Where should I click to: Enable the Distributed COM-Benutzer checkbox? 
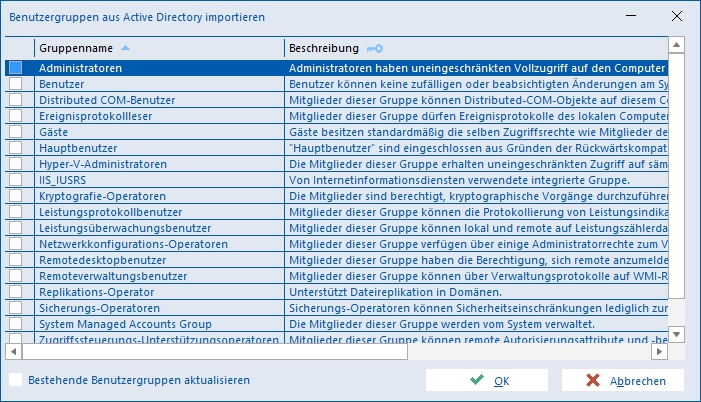point(16,100)
